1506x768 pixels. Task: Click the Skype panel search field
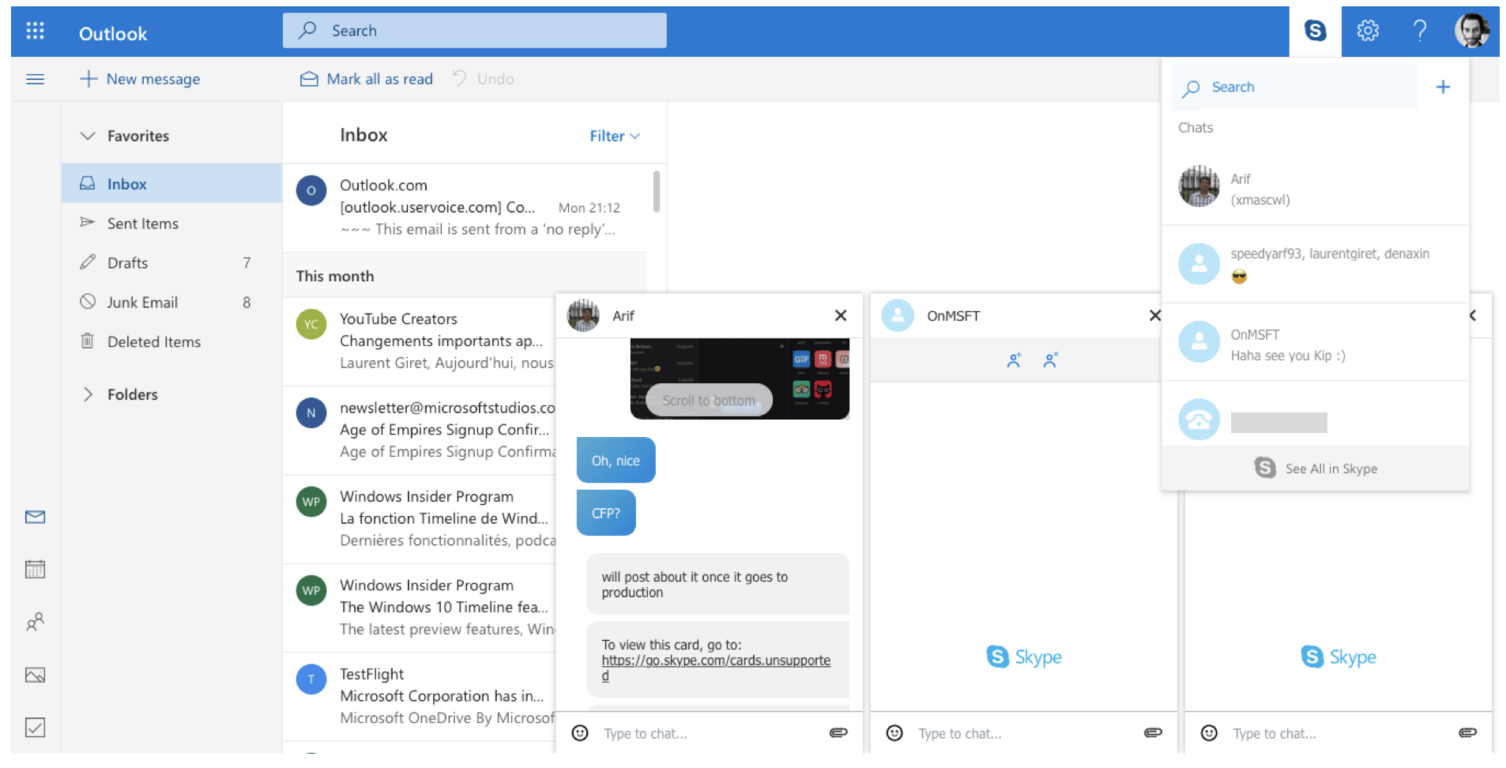click(x=1294, y=87)
